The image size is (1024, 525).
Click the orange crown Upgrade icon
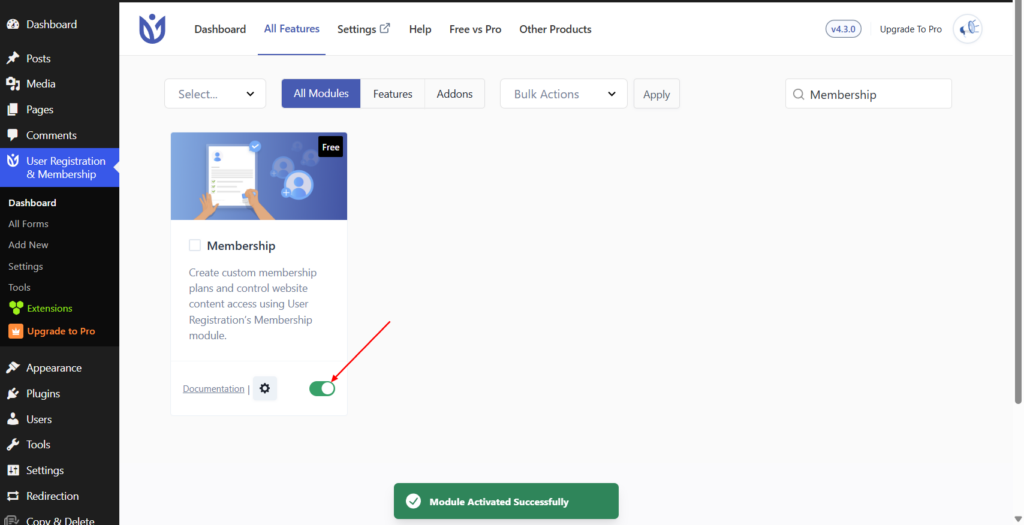(16, 331)
